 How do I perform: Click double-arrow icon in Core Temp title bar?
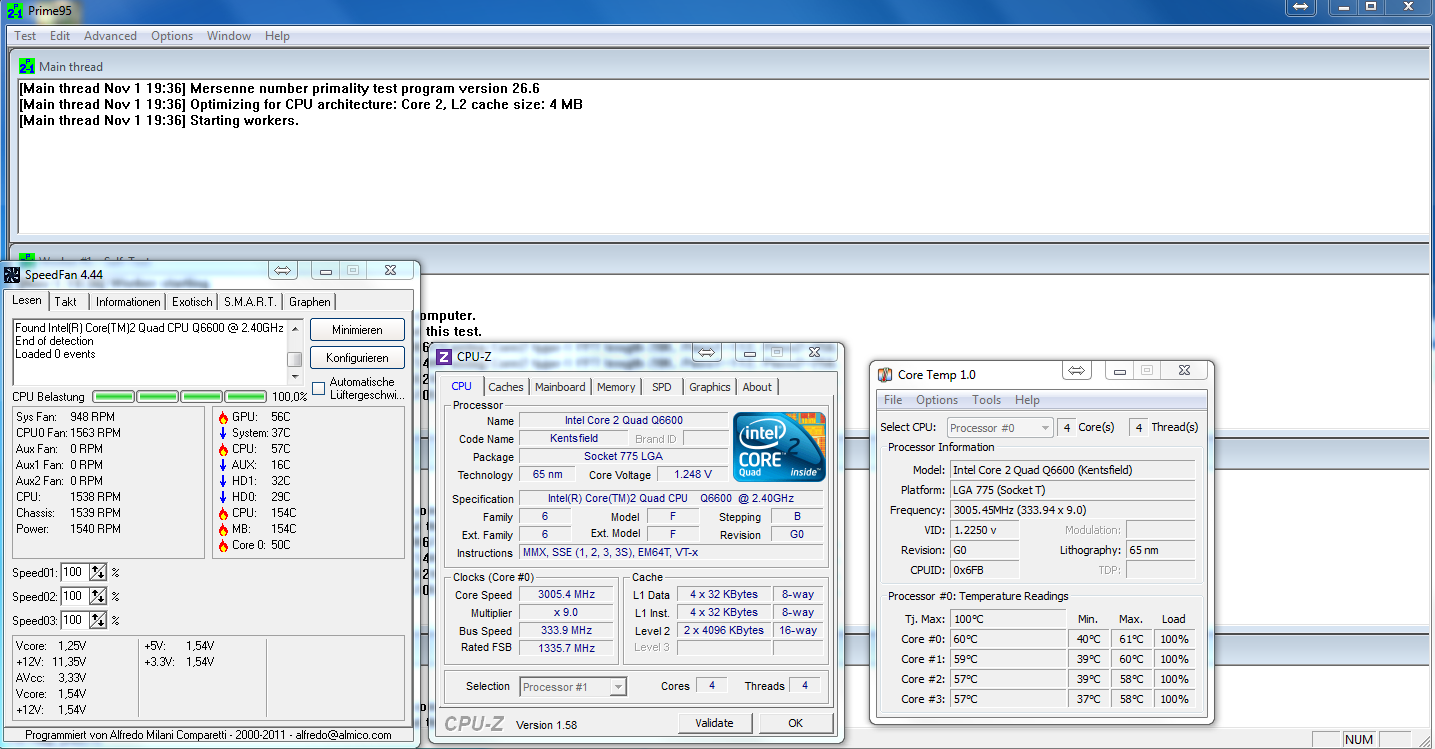click(x=1076, y=370)
